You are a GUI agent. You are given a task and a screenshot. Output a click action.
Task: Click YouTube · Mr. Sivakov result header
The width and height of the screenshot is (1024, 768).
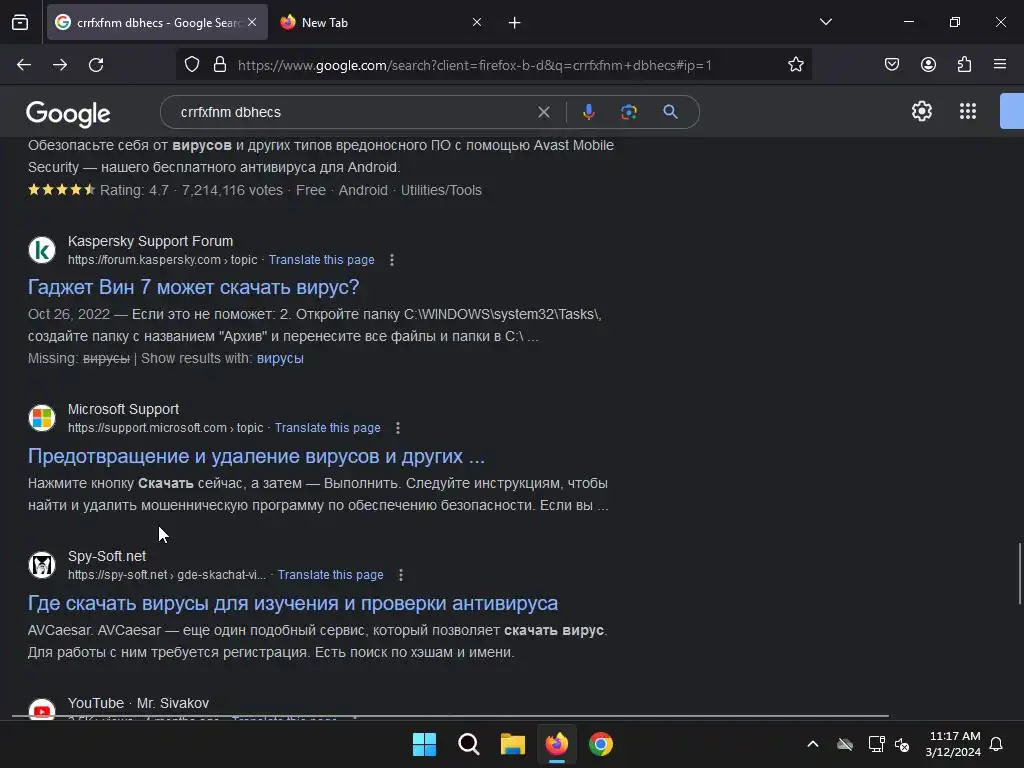tap(138, 703)
